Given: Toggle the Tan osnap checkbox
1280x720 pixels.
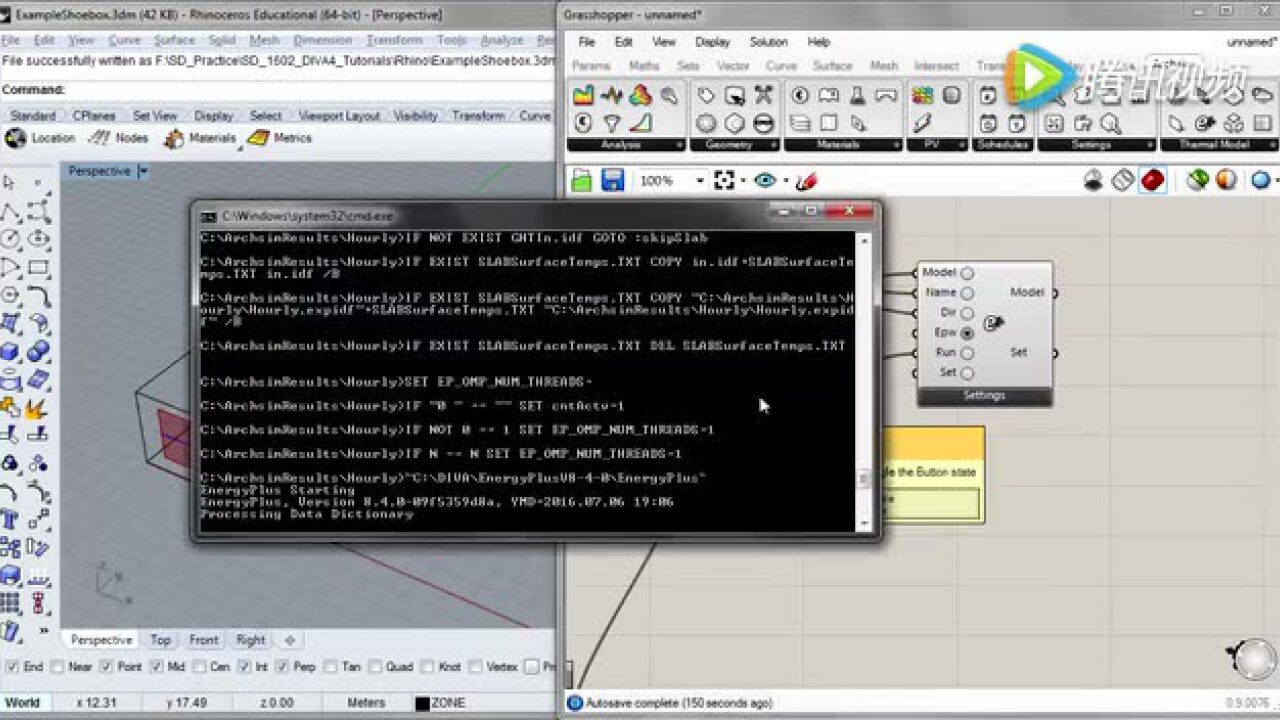Looking at the screenshot, I should click(329, 667).
